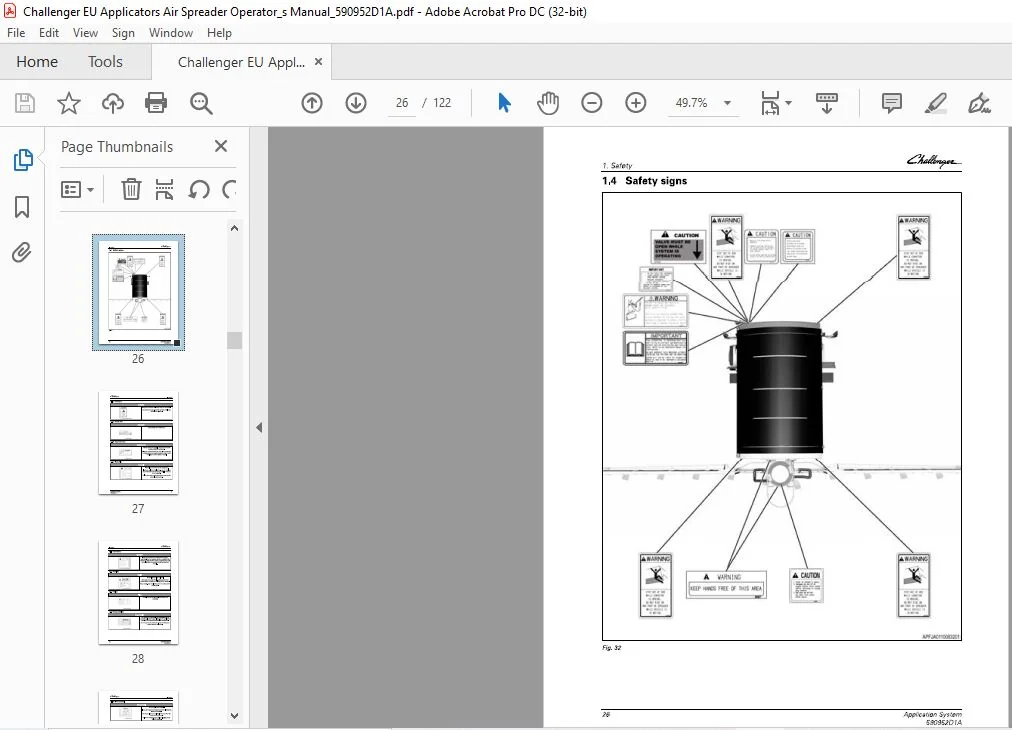Click the 'Page Thumbnails' panel title

tap(117, 147)
